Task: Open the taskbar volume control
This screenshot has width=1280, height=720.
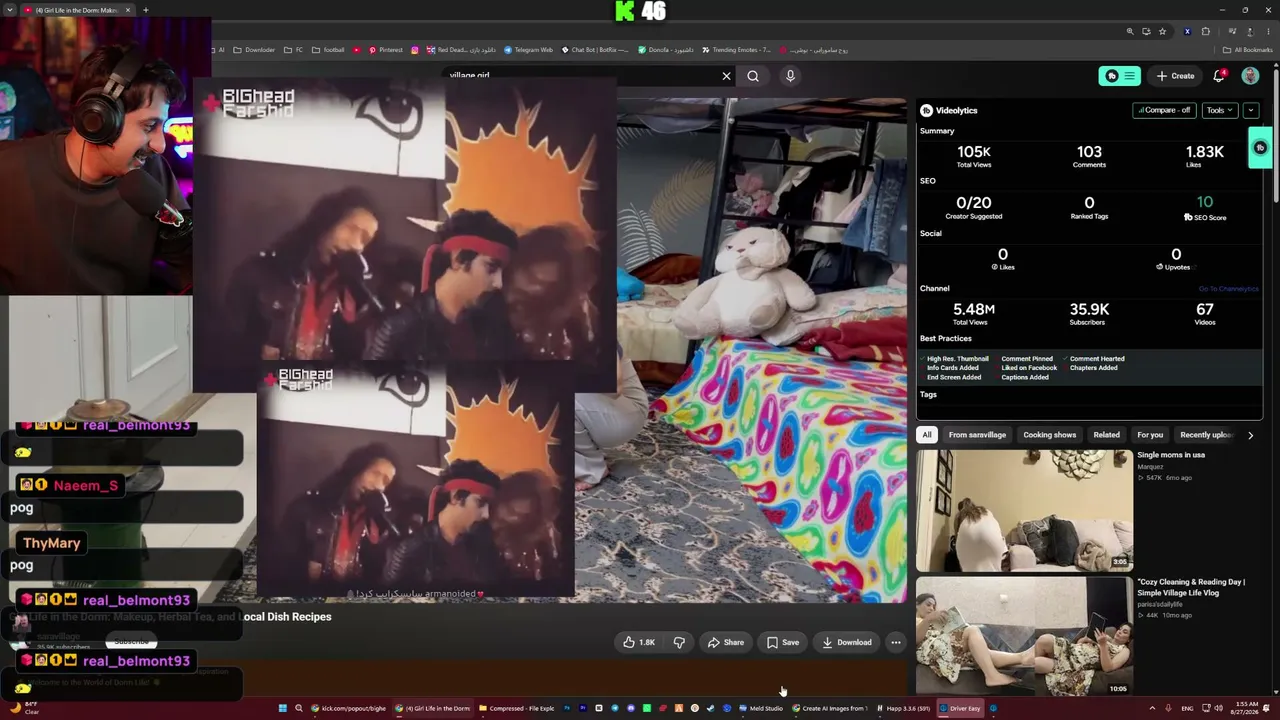Action: pyautogui.click(x=1218, y=708)
